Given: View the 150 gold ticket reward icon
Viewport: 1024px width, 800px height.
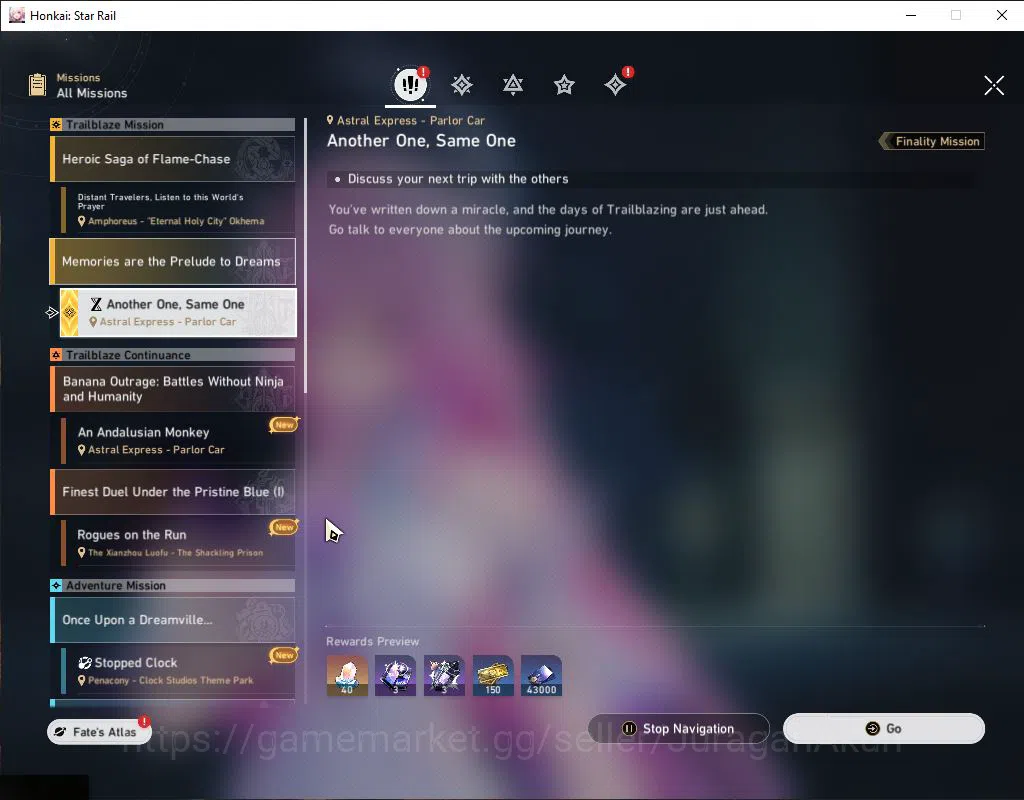Looking at the screenshot, I should tap(493, 675).
